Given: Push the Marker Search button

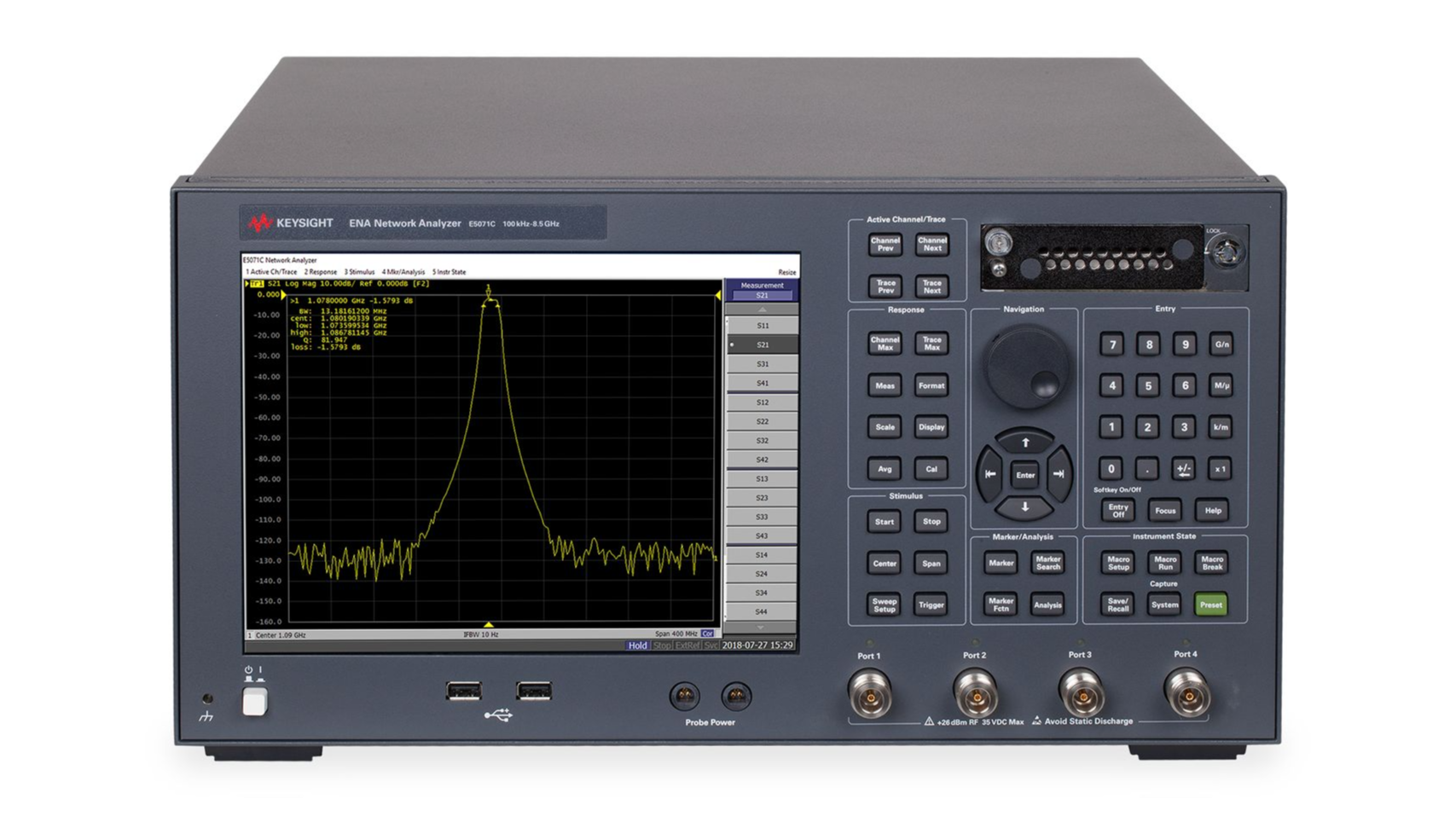Looking at the screenshot, I should tap(1047, 563).
